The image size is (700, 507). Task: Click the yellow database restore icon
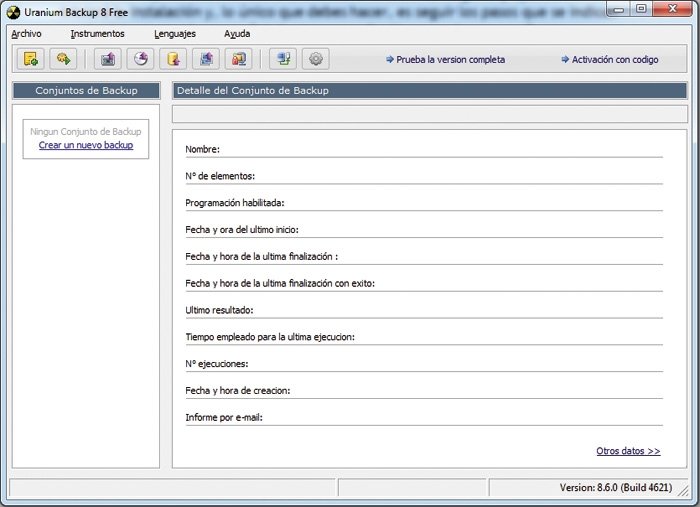pos(173,59)
